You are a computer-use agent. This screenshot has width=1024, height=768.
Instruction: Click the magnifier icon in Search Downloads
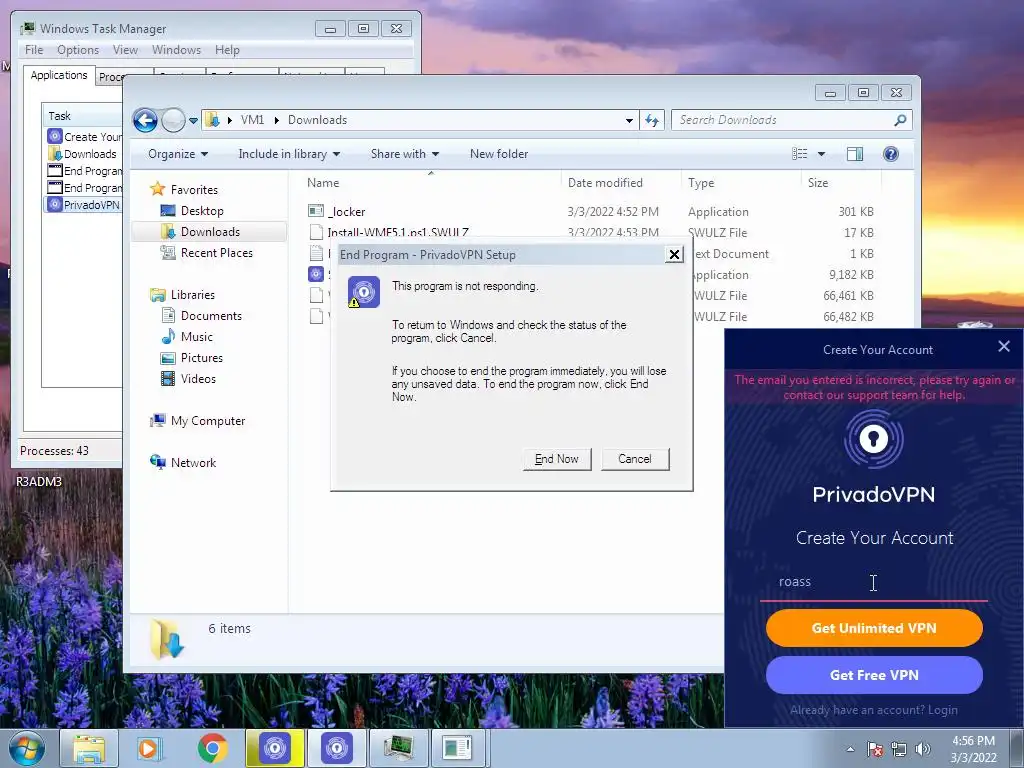pos(900,120)
